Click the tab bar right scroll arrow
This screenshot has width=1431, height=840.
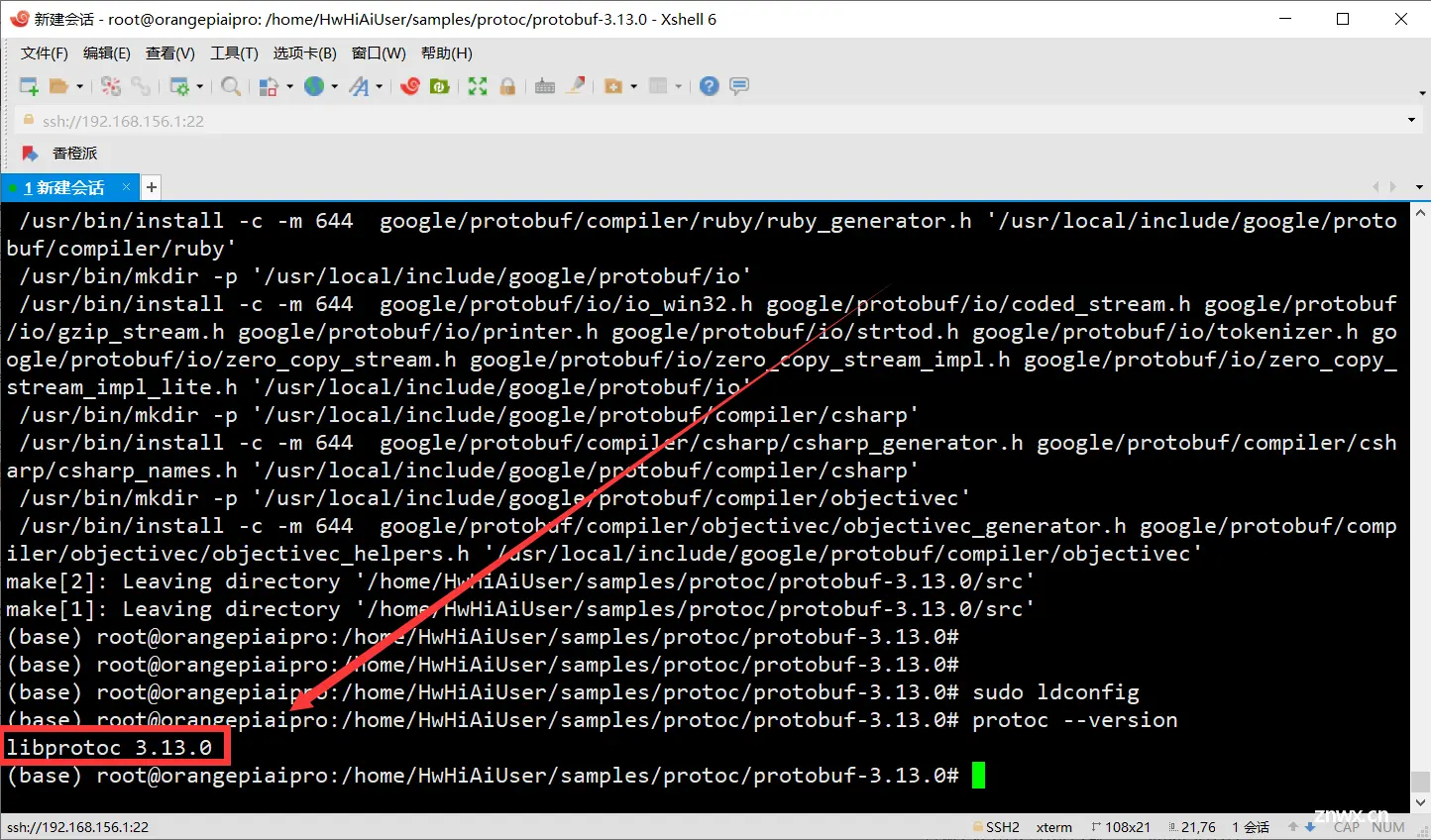(x=1393, y=187)
